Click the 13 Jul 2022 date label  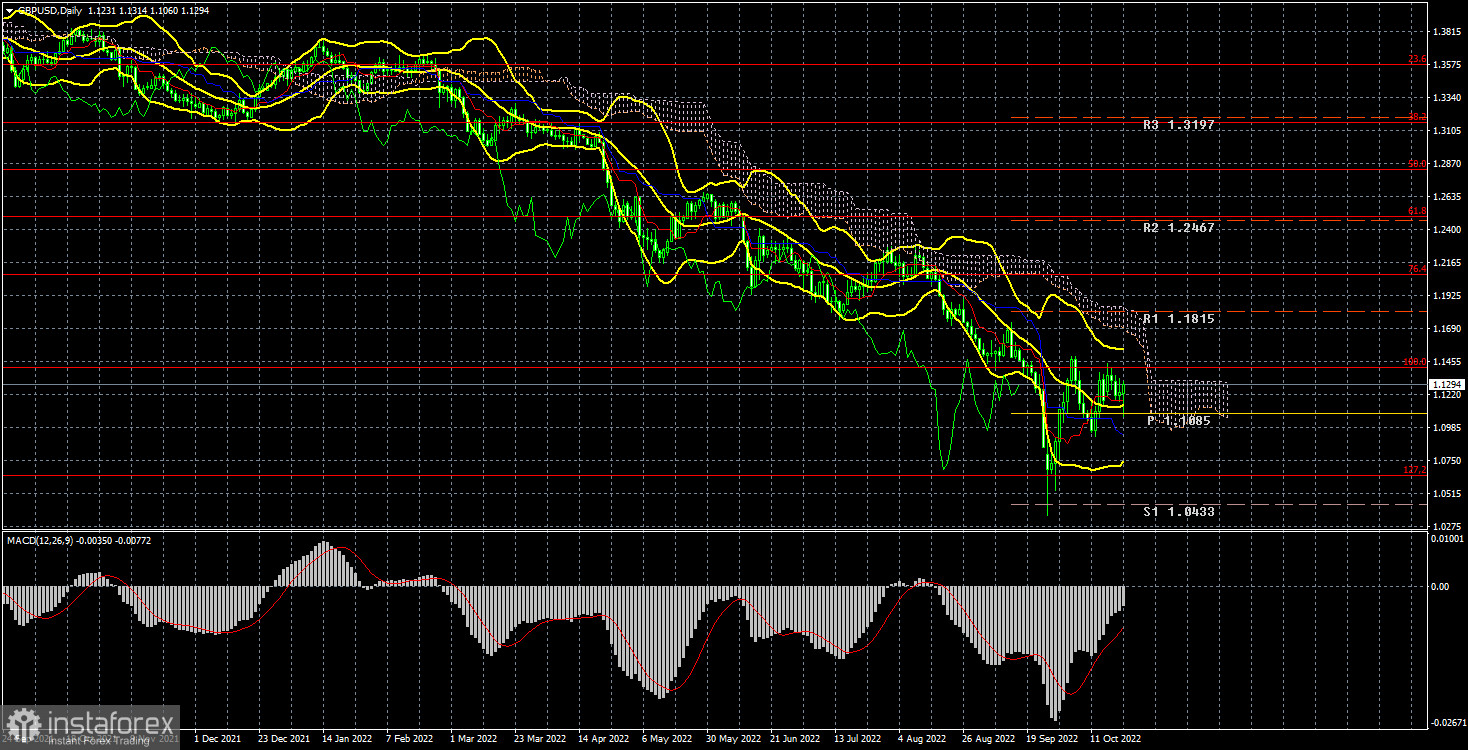(x=857, y=739)
